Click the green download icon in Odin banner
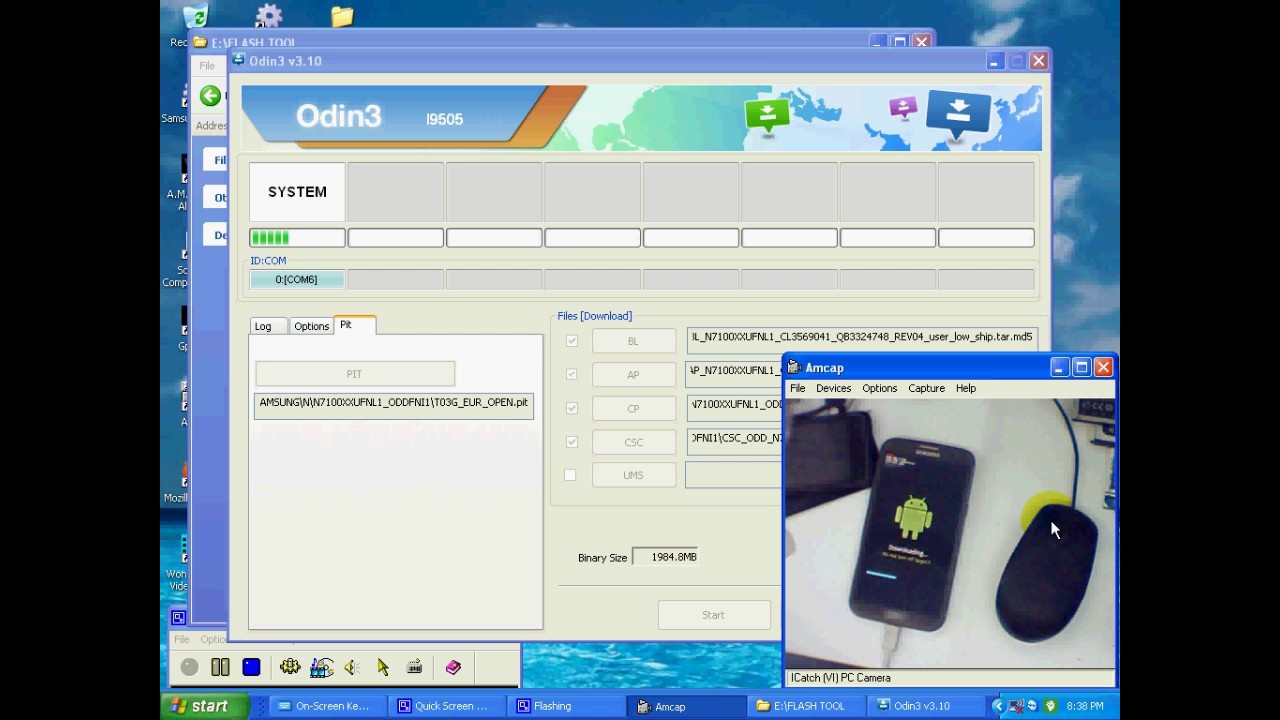Viewport: 1280px width, 720px height. [x=767, y=115]
